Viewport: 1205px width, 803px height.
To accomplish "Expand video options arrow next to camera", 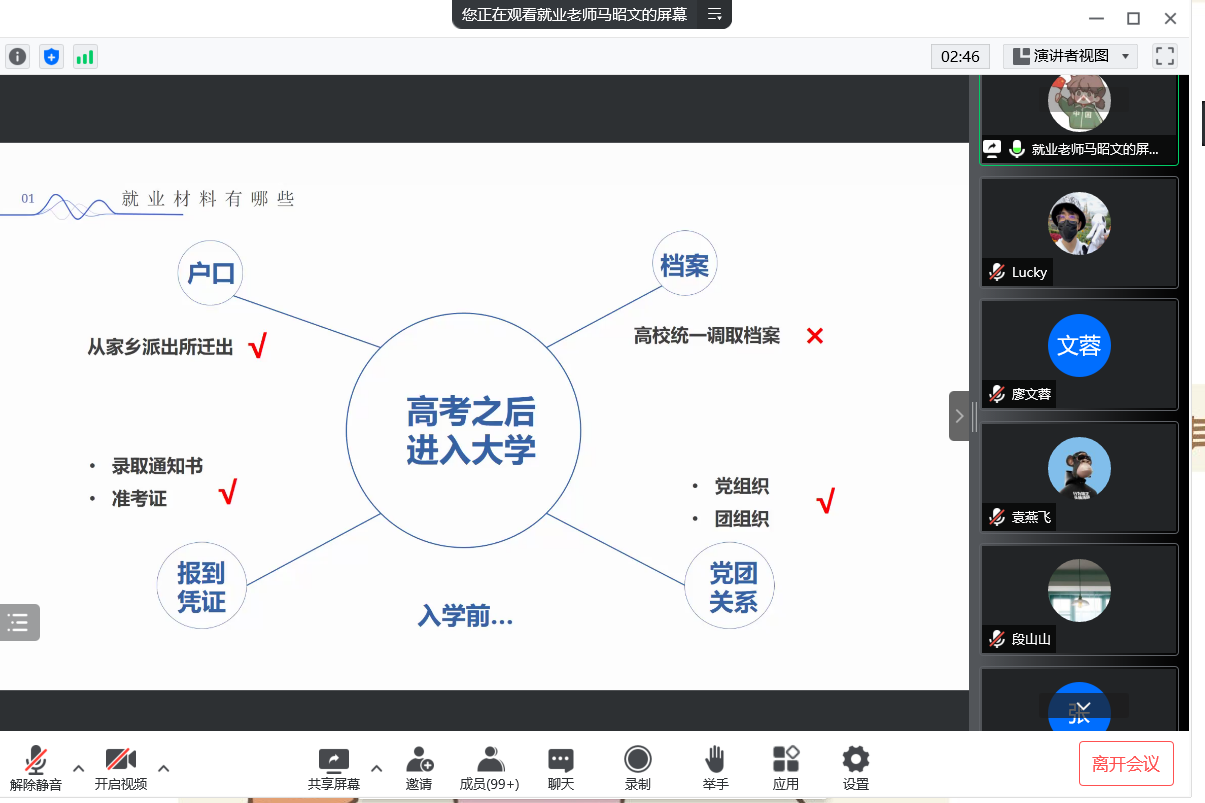I will [x=164, y=768].
